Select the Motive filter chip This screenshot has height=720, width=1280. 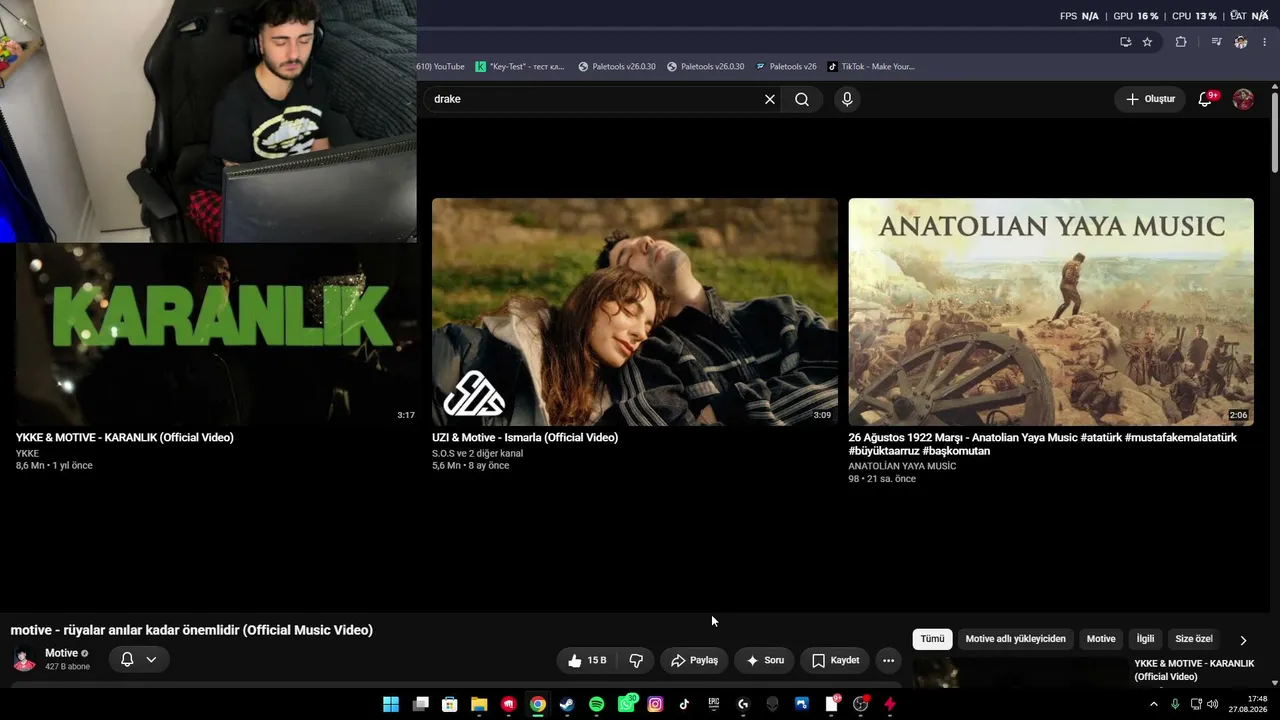(x=1101, y=639)
